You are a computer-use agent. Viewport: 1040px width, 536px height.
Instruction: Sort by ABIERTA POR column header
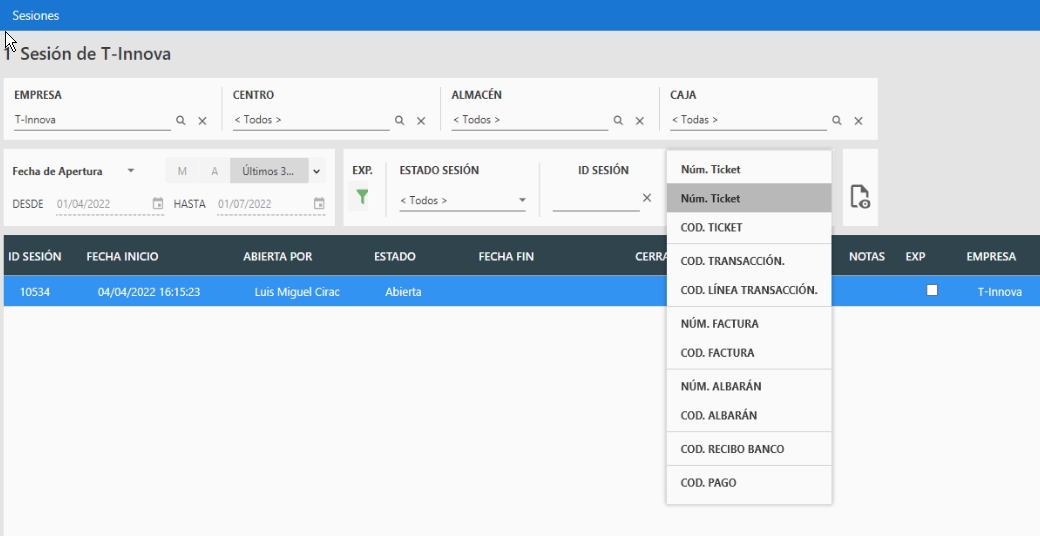[278, 256]
